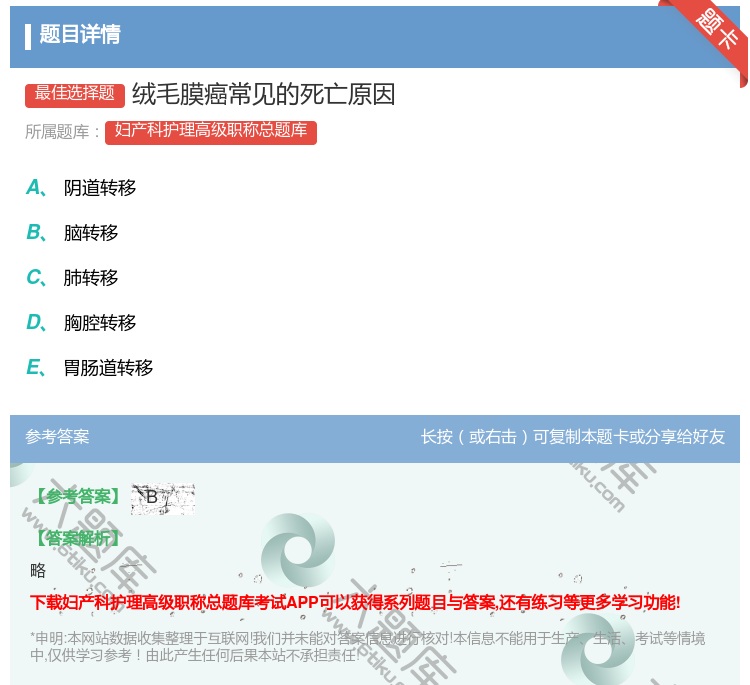750x685 pixels.
Task: Select option A 阴道转移
Action: click(81, 188)
